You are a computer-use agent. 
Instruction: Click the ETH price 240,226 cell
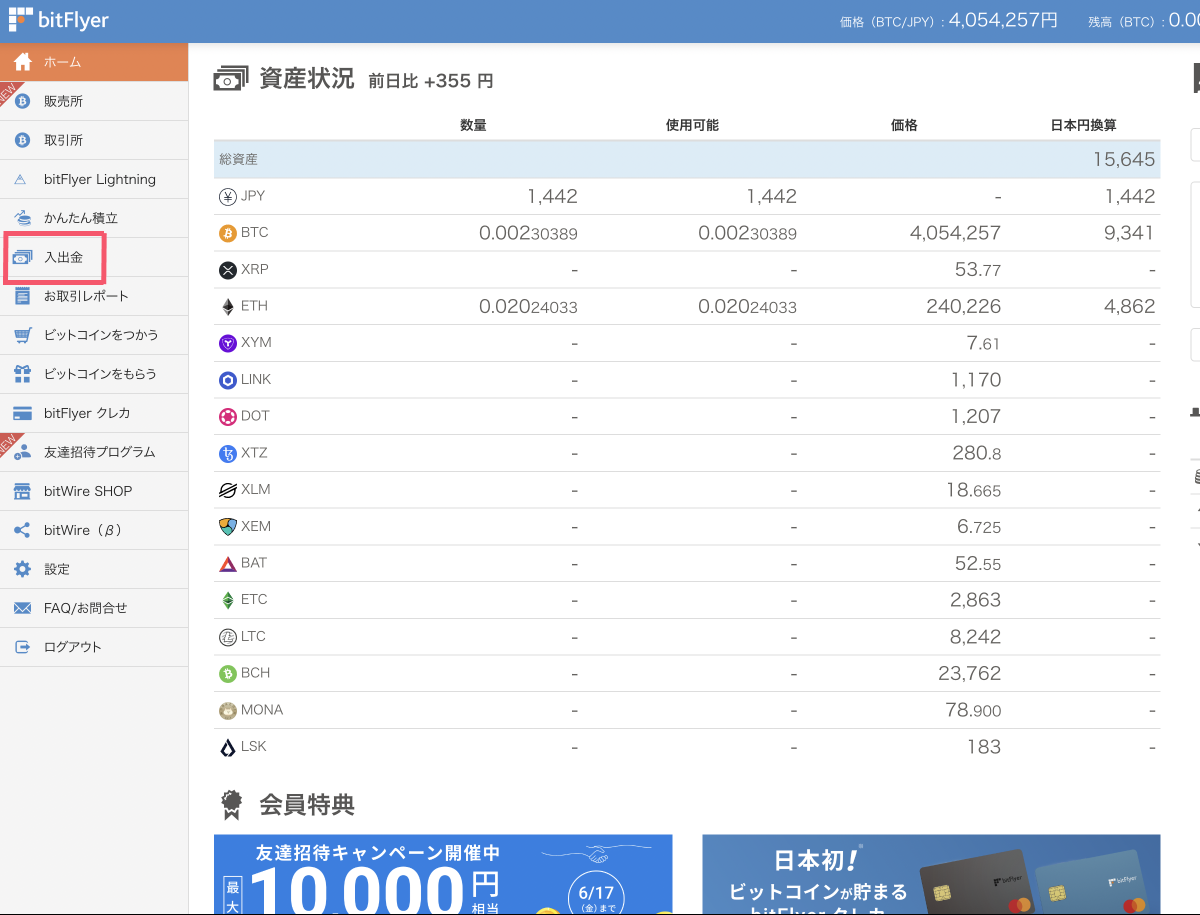click(964, 306)
